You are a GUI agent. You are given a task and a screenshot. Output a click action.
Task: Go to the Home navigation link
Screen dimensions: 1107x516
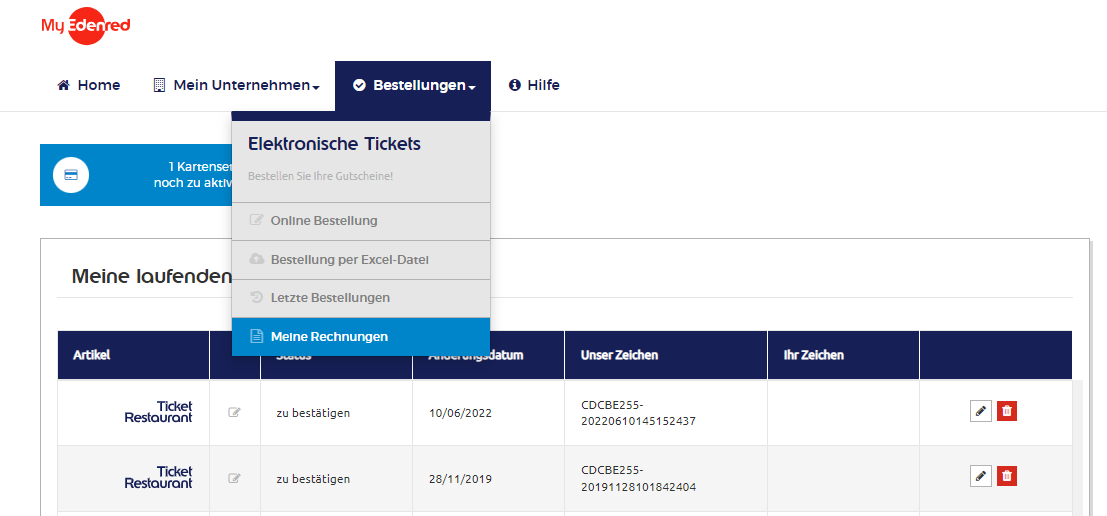[x=88, y=85]
